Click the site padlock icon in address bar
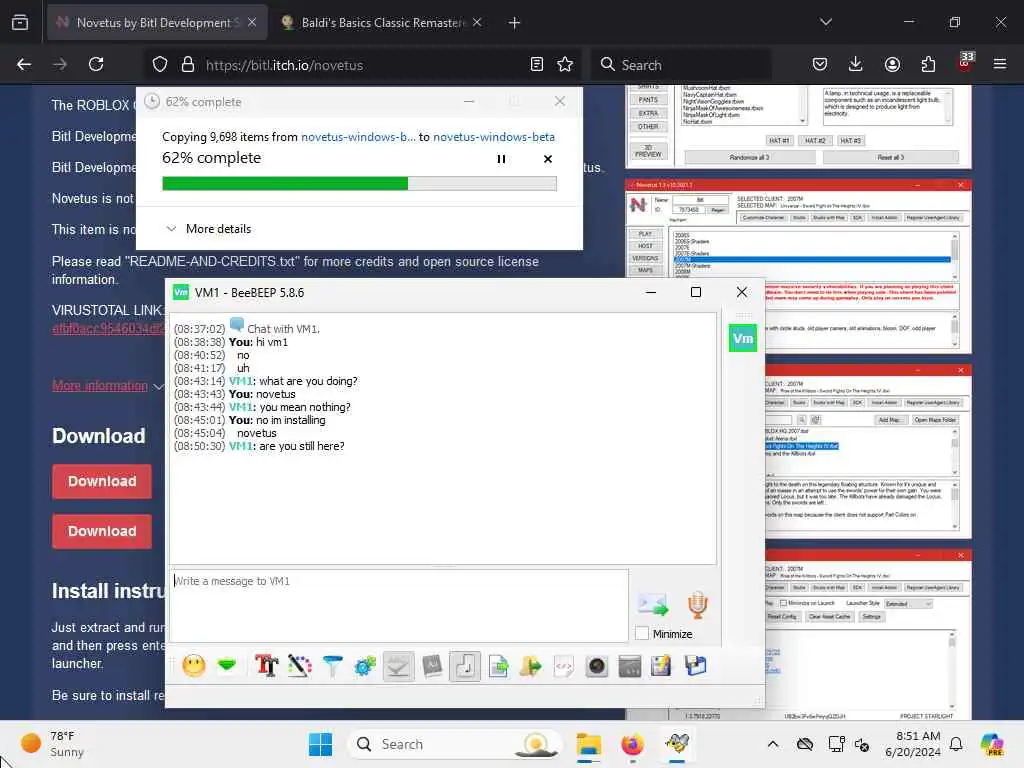Screen dimensions: 1024x768 click(x=188, y=64)
